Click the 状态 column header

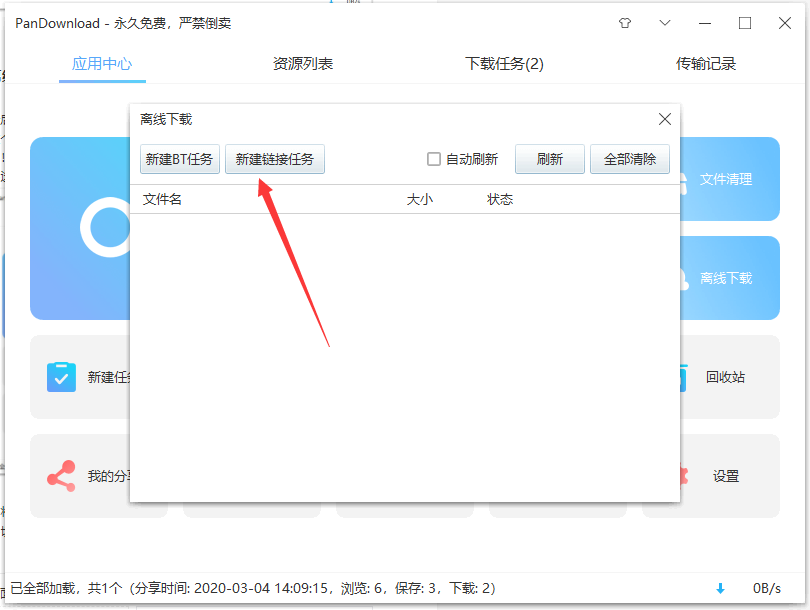500,199
